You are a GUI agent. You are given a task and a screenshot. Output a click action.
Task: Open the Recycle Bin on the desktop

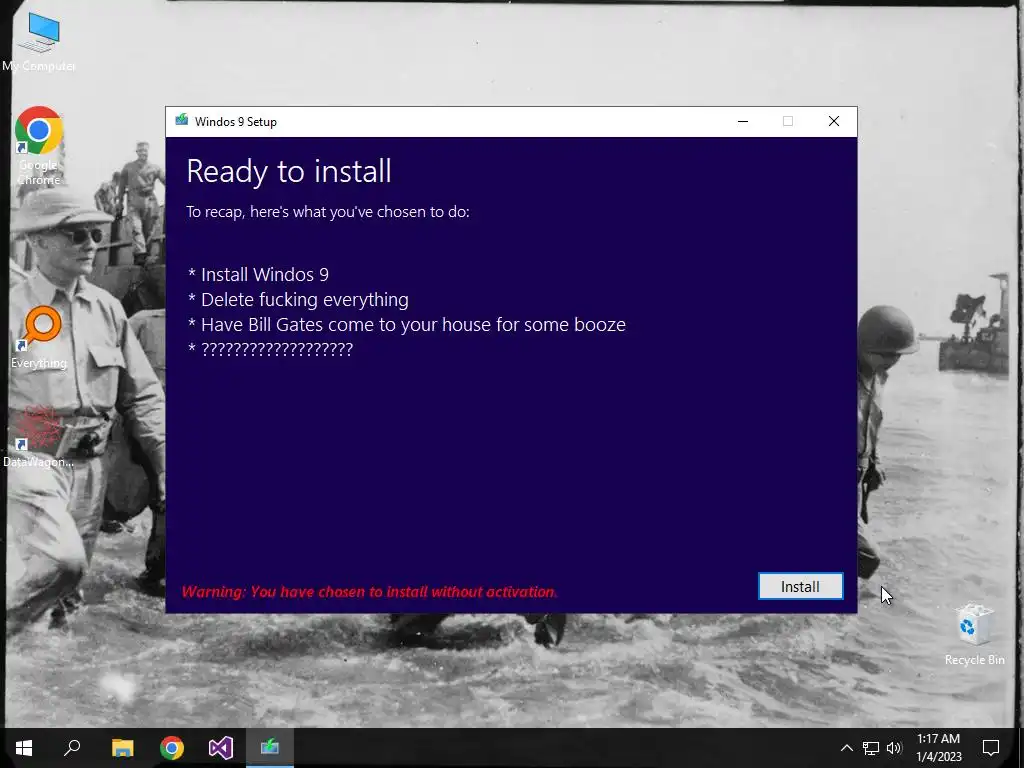click(974, 634)
